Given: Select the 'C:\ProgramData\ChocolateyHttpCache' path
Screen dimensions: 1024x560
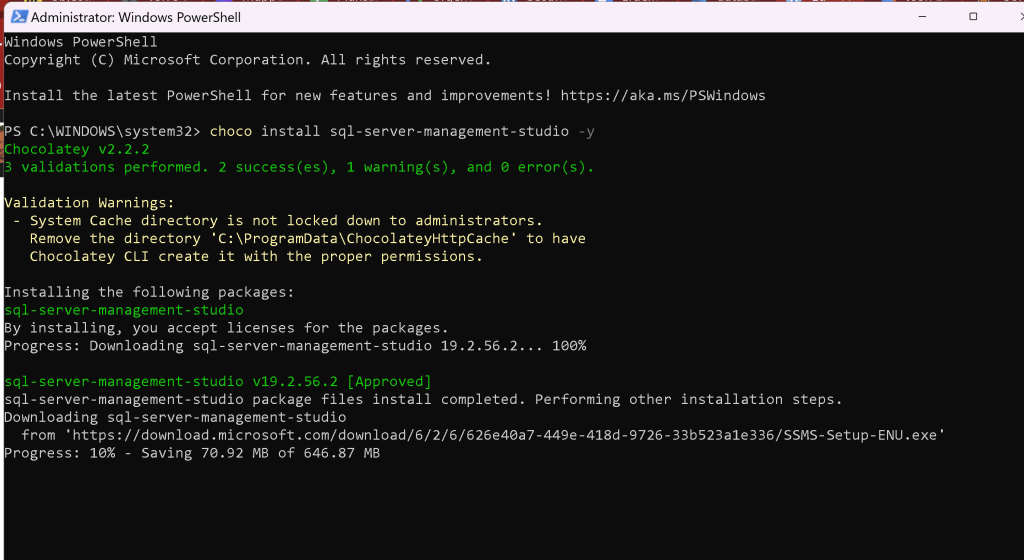Looking at the screenshot, I should pos(363,239).
